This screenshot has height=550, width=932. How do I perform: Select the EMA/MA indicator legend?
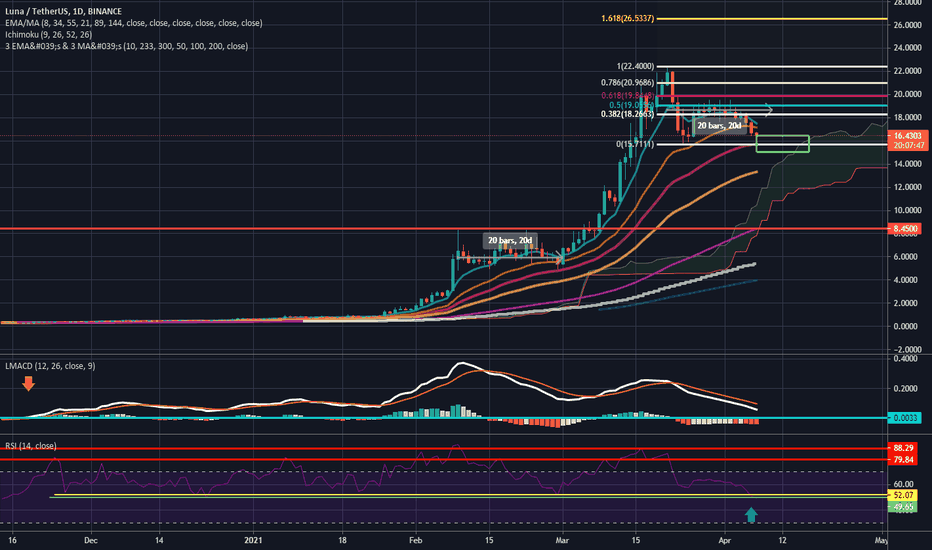coord(134,23)
